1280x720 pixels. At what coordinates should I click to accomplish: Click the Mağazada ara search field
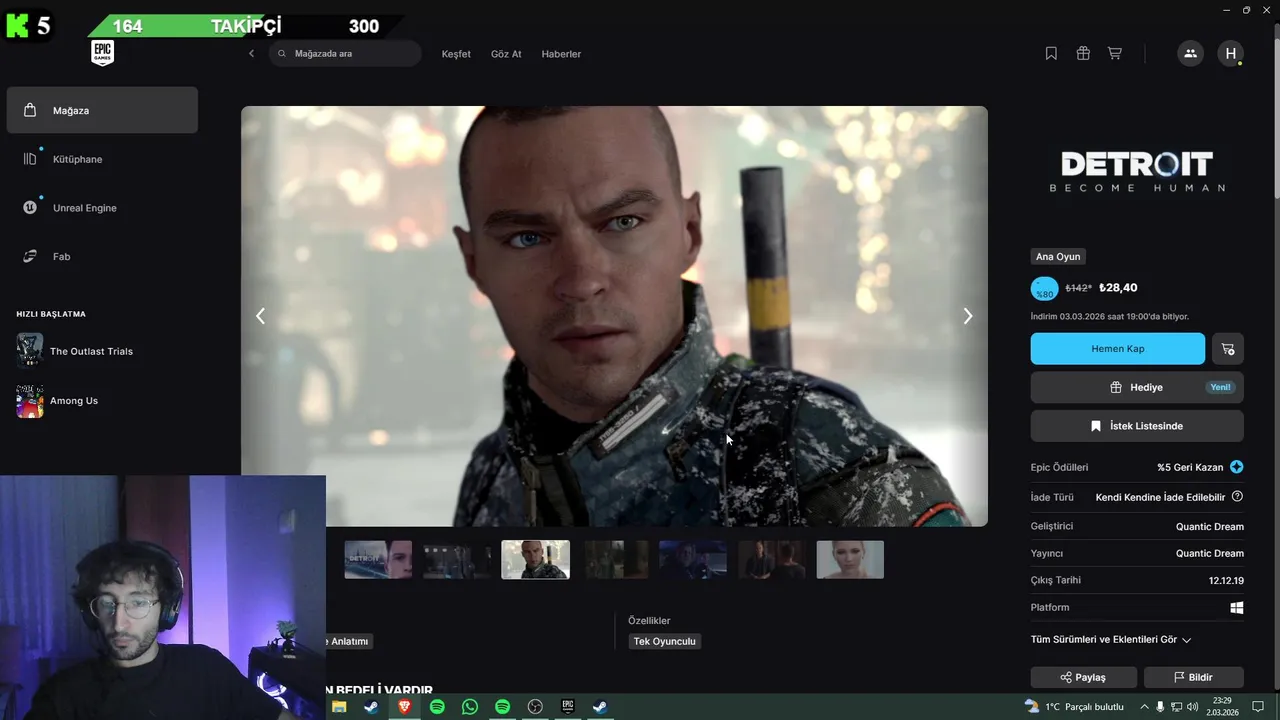345,54
